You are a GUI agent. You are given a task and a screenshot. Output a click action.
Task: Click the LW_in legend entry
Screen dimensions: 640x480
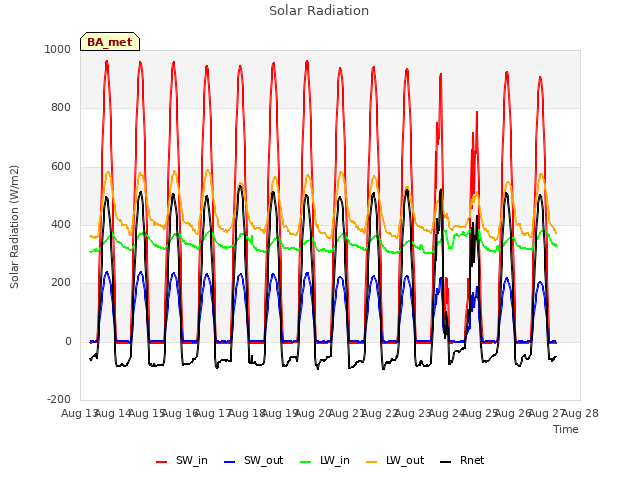tap(325, 461)
